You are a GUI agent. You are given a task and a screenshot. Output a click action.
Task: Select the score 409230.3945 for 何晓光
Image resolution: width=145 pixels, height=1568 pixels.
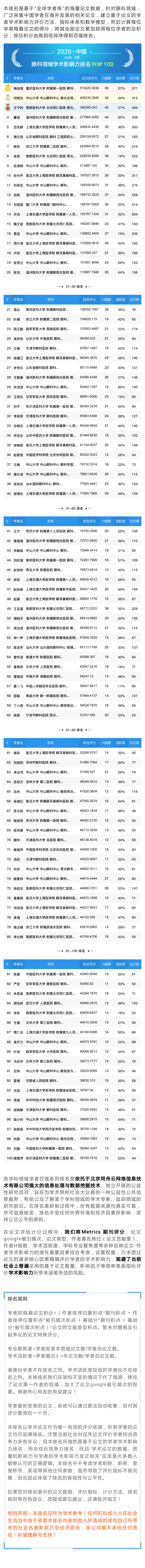tap(89, 98)
